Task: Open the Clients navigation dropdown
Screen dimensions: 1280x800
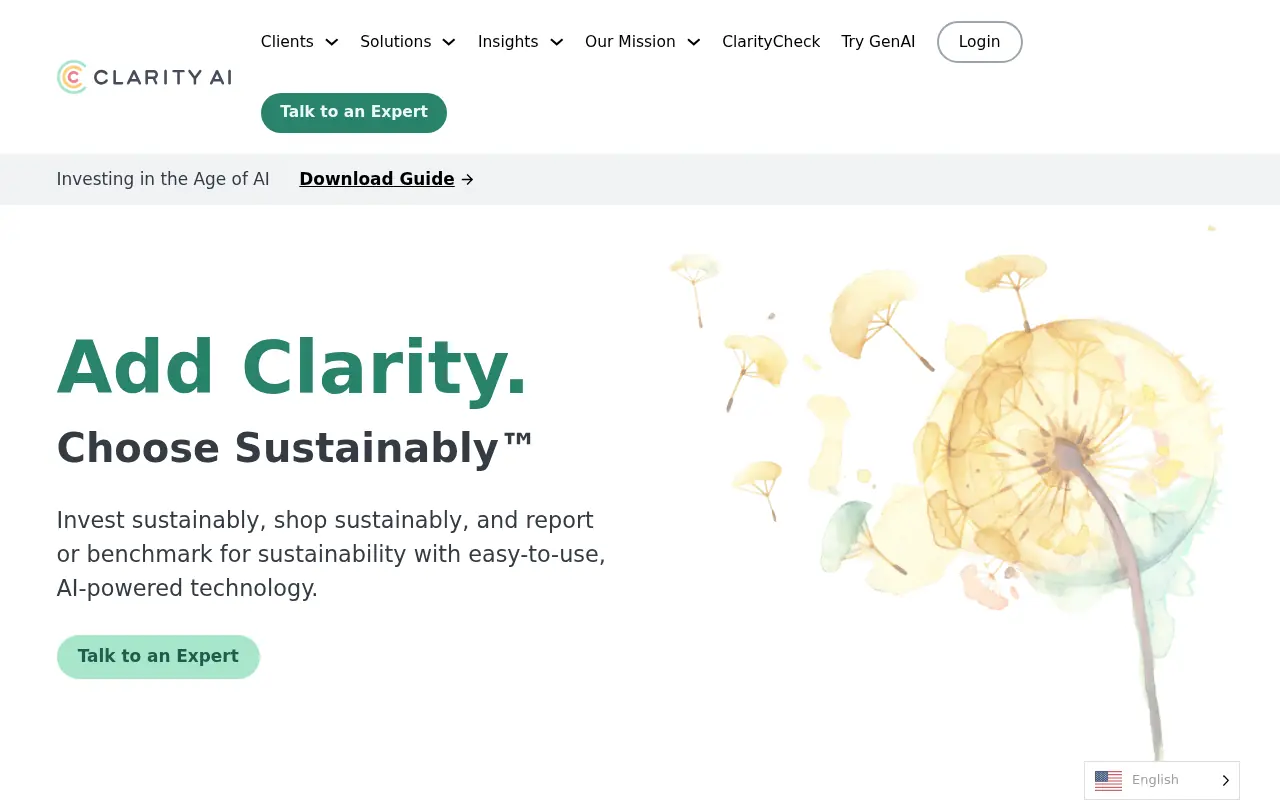Action: point(287,42)
